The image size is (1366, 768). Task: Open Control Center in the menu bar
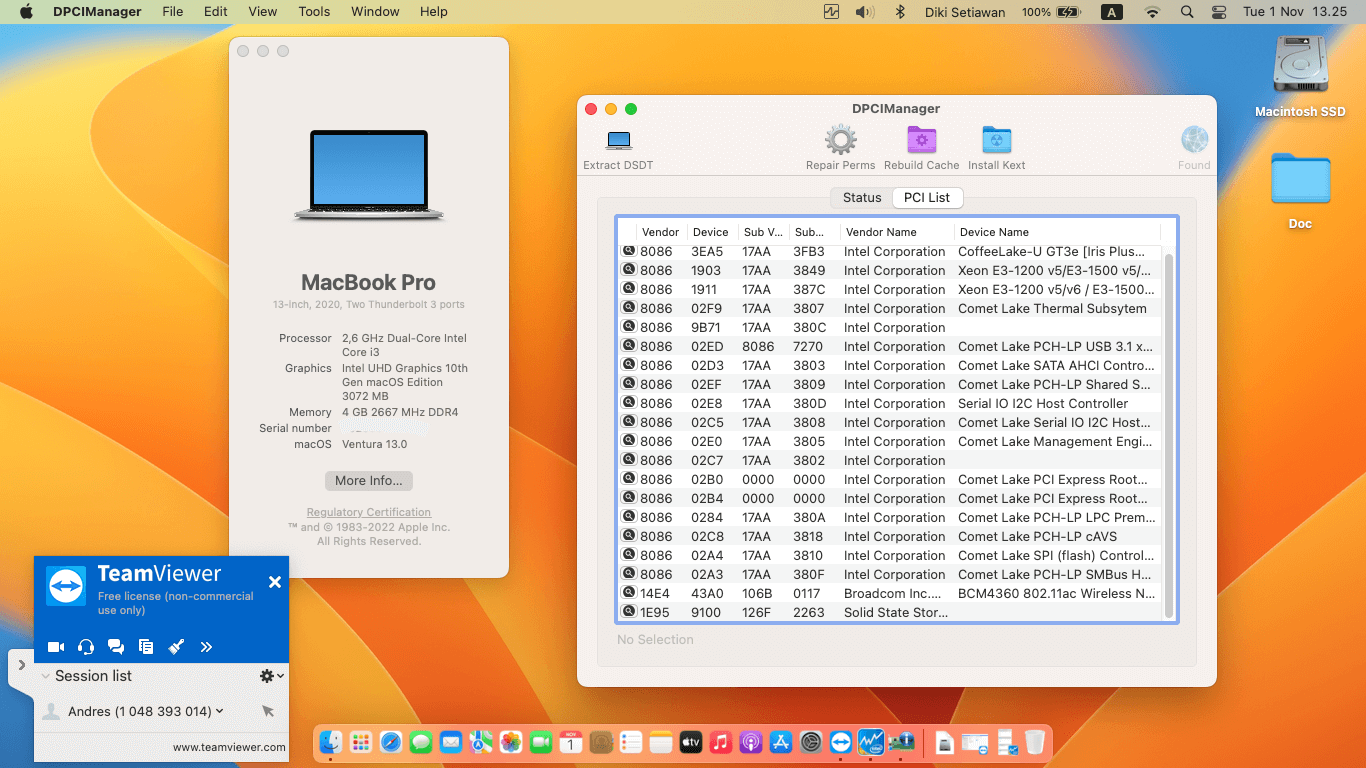click(x=1218, y=12)
